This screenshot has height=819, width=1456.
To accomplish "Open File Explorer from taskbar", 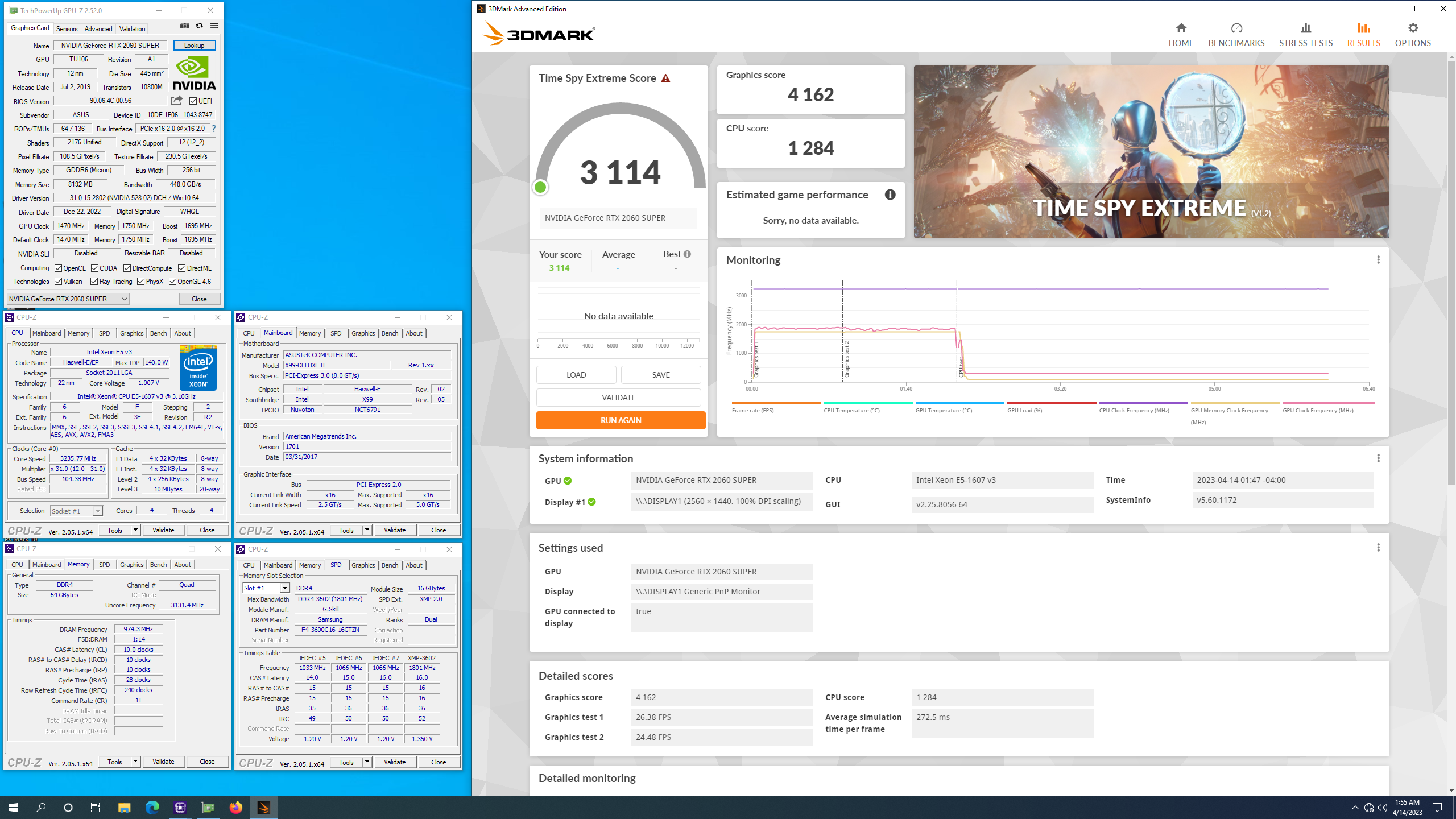I will pyautogui.click(x=124, y=807).
